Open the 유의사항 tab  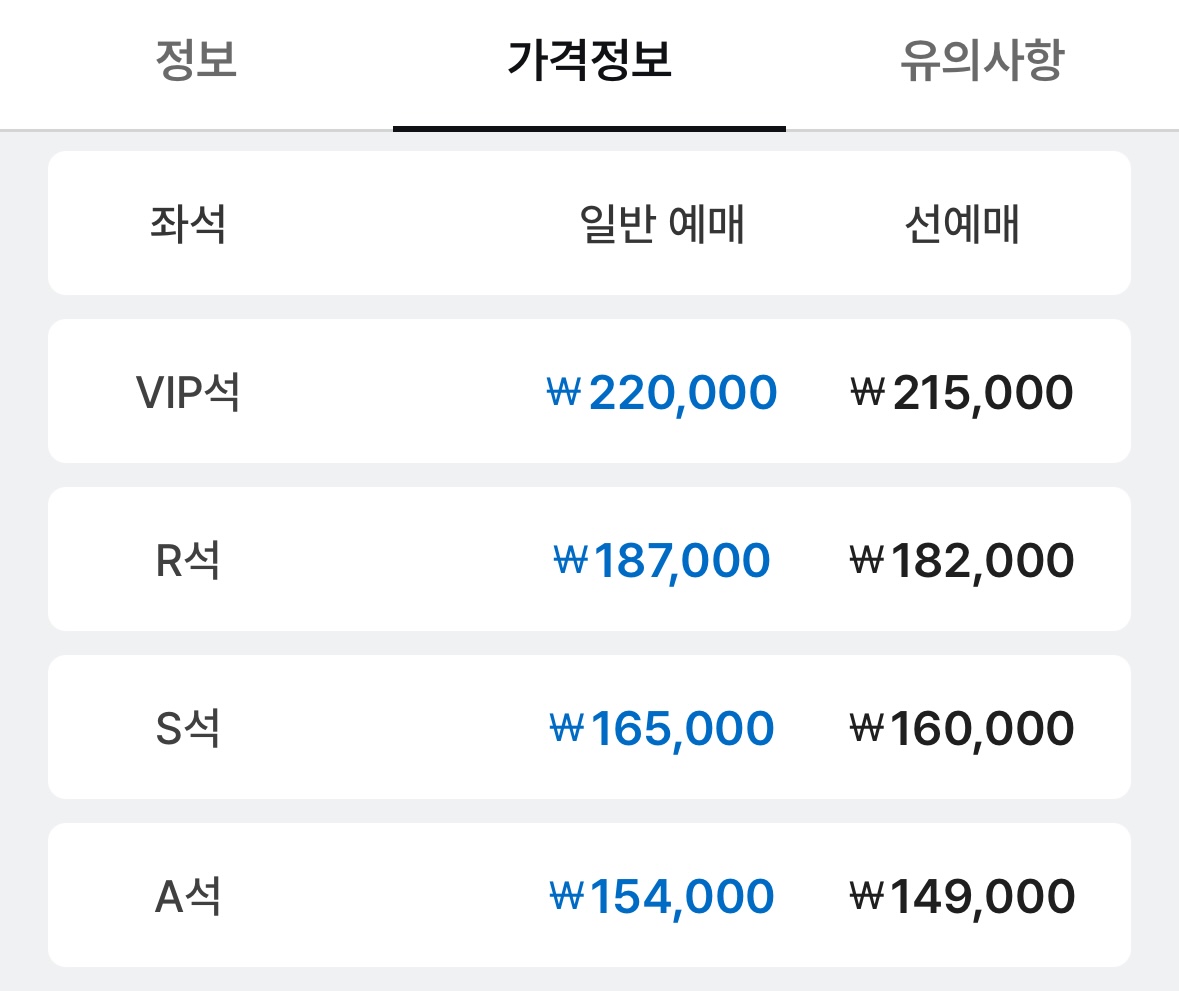(x=981, y=61)
